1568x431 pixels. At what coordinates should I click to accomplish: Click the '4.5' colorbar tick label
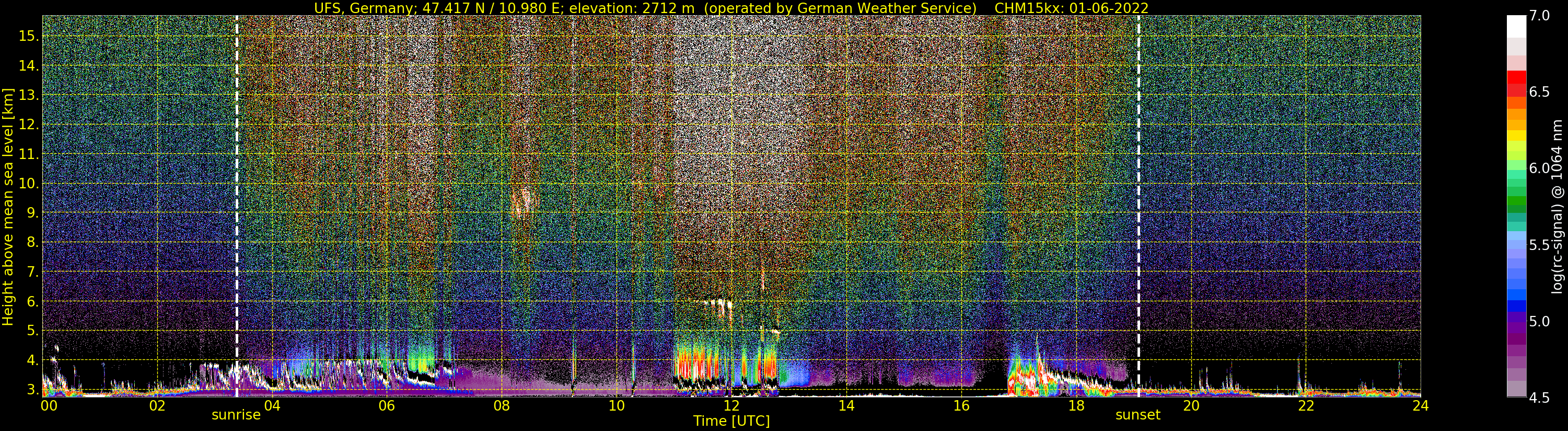click(1539, 398)
